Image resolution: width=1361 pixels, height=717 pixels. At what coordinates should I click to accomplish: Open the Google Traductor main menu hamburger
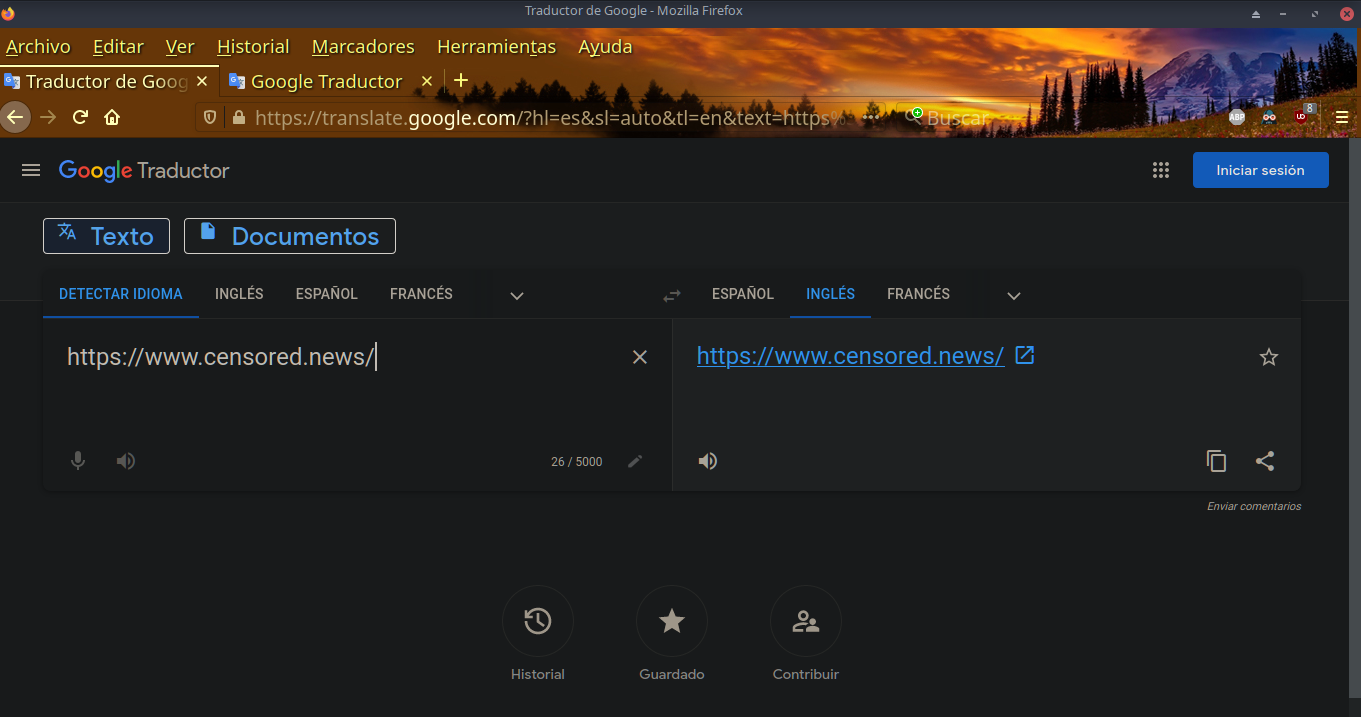point(31,170)
